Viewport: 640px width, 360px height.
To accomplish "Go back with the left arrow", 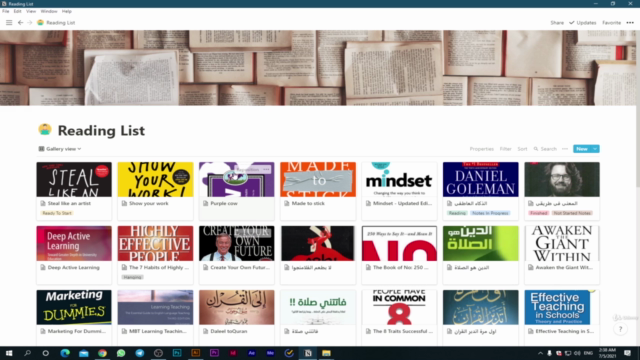I will pos(20,23).
